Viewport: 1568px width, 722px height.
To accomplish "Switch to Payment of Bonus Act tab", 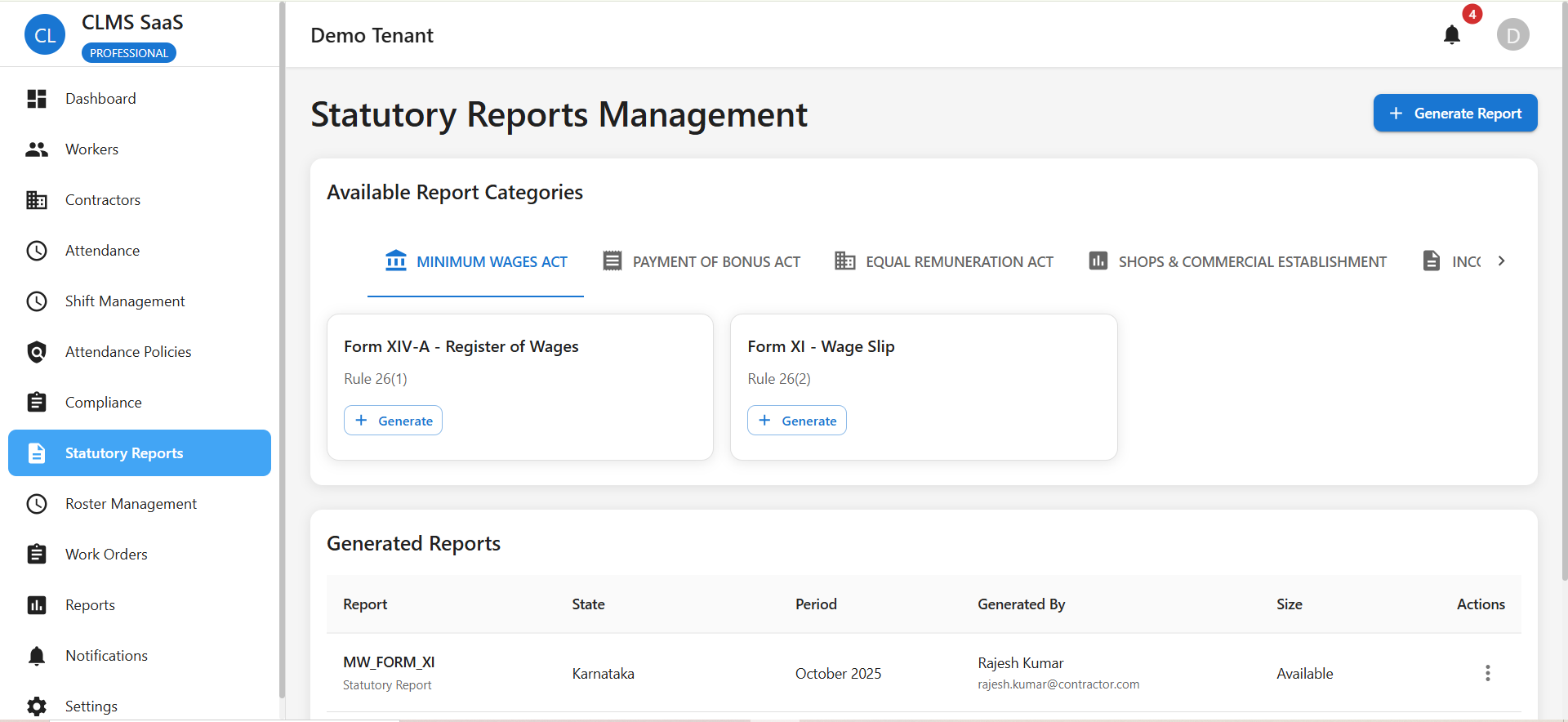I will click(702, 261).
